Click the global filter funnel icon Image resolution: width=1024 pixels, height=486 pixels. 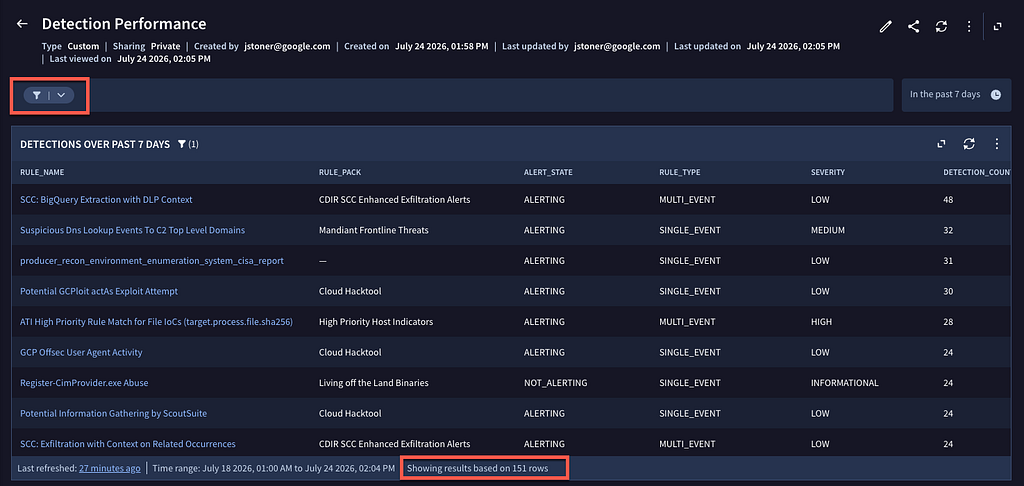(x=37, y=95)
